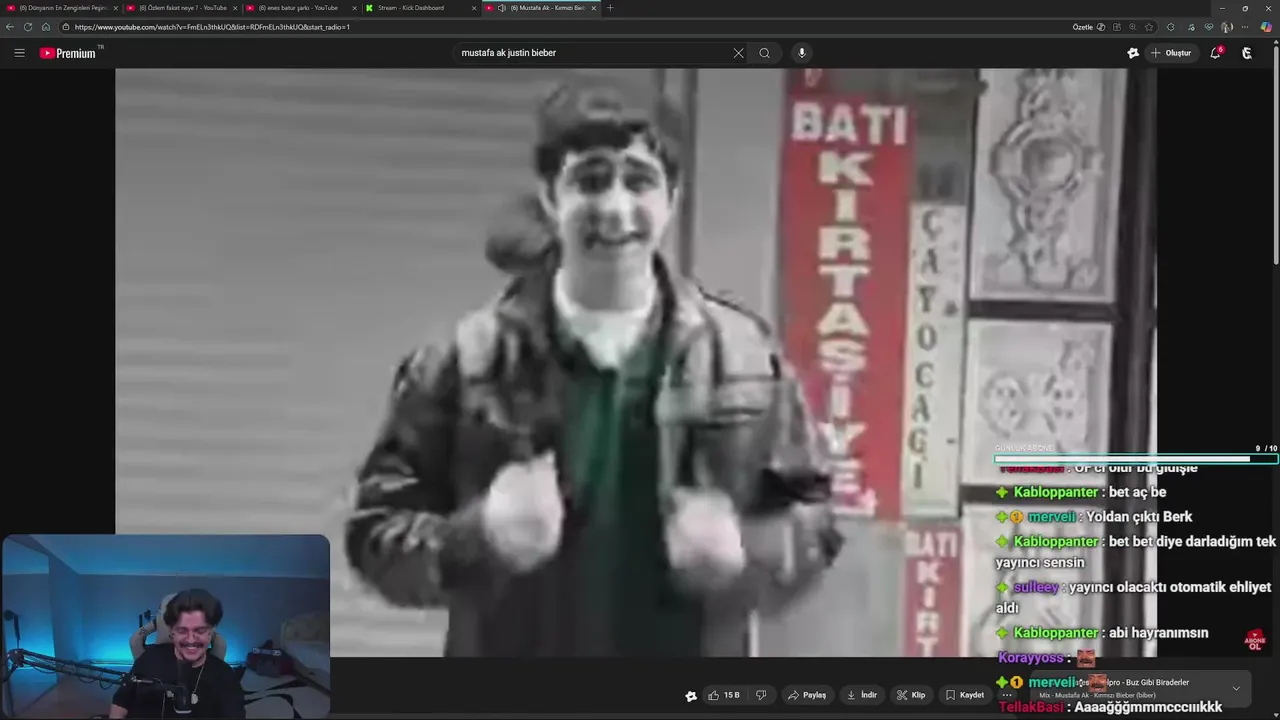Switch to Stream - Kick Dashboard tab
The image size is (1280, 720).
click(x=419, y=8)
